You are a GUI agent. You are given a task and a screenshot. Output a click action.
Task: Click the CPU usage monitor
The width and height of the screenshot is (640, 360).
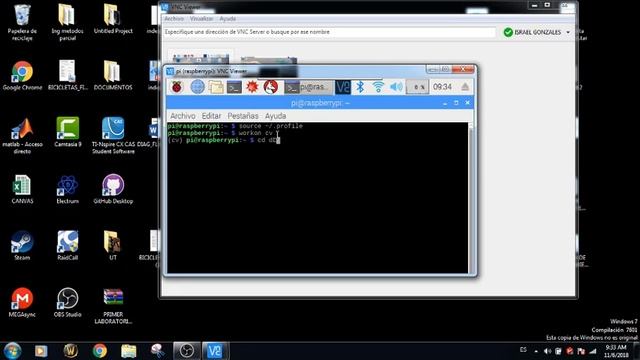tap(418, 87)
